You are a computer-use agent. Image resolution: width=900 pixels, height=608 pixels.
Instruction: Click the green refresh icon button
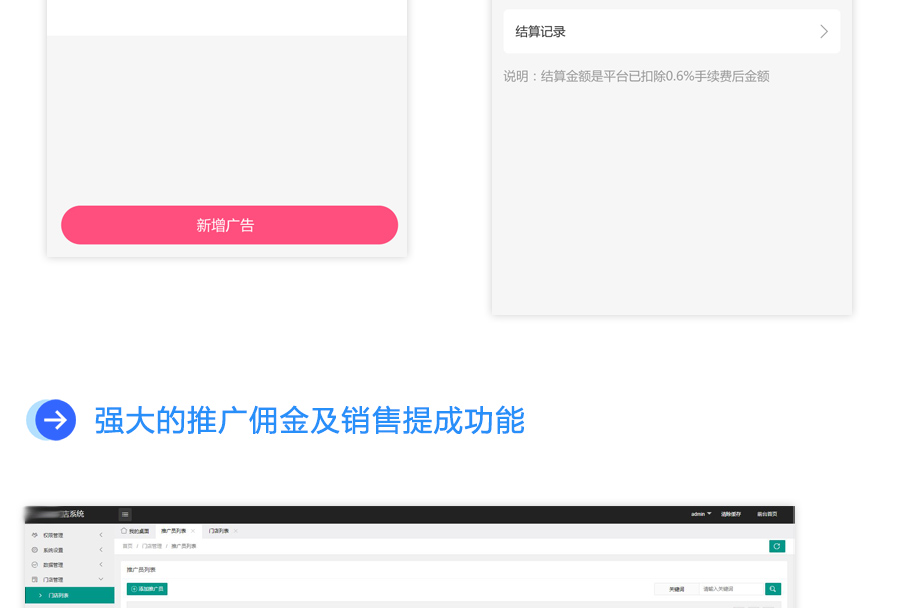click(x=776, y=546)
